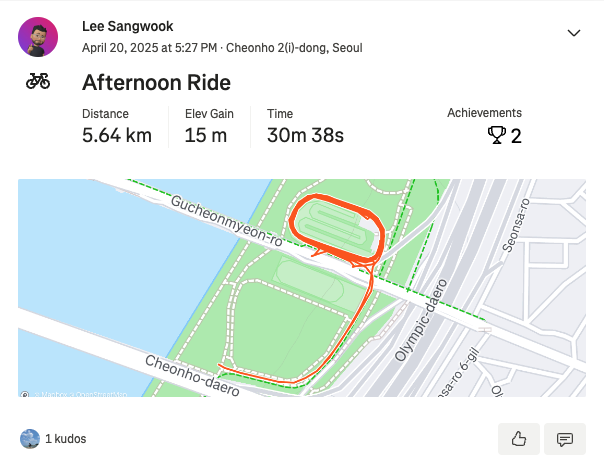Screen dimensions: 604x470
Task: View the kudos giver's avatar
Action: (x=30, y=439)
